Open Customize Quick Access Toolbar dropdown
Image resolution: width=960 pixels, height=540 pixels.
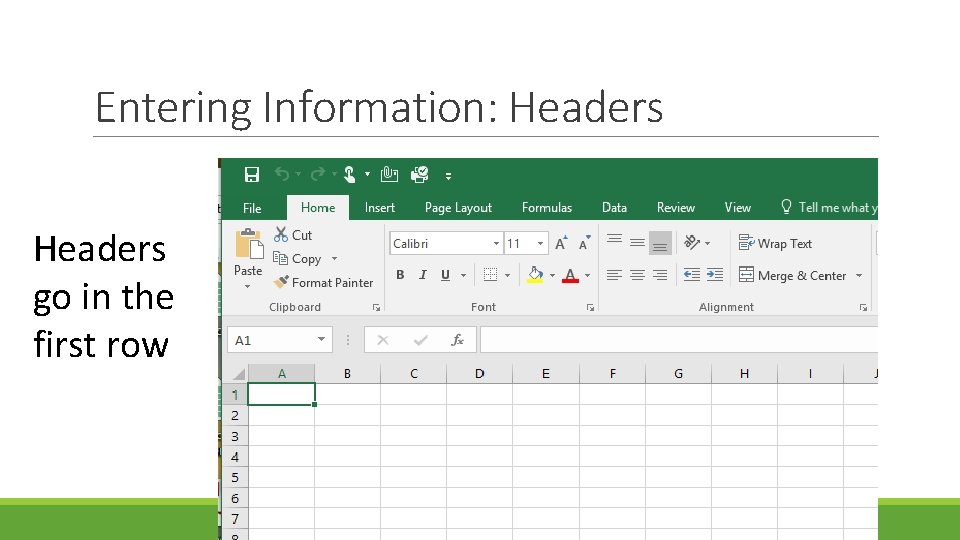448,176
